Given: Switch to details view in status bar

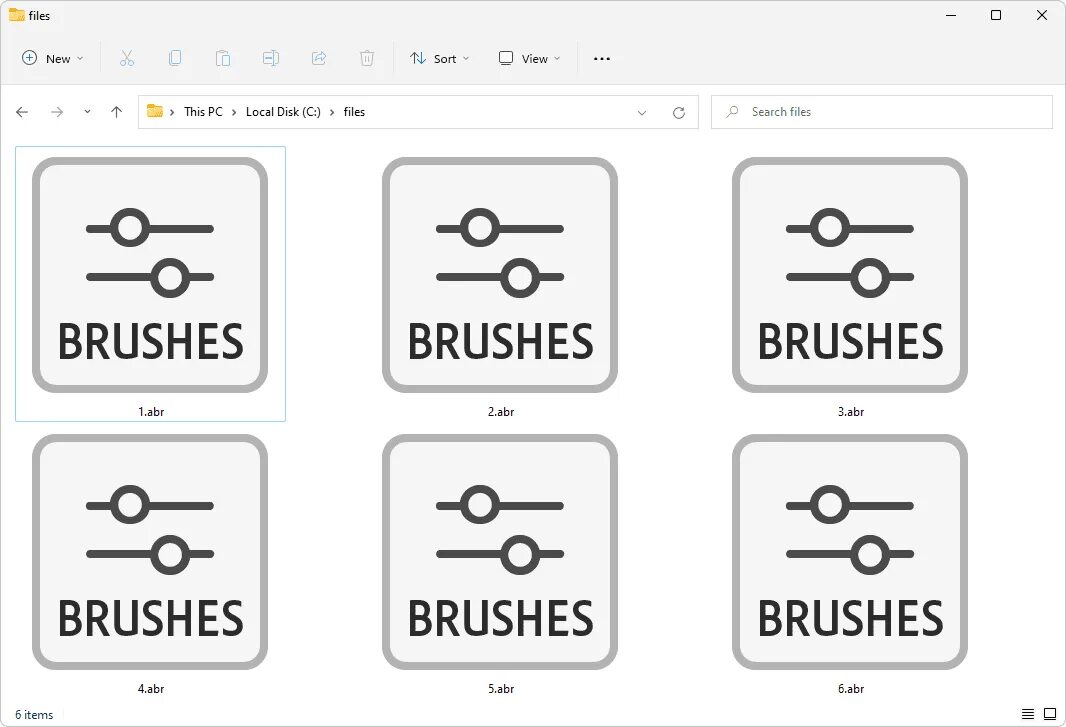Looking at the screenshot, I should point(1028,714).
